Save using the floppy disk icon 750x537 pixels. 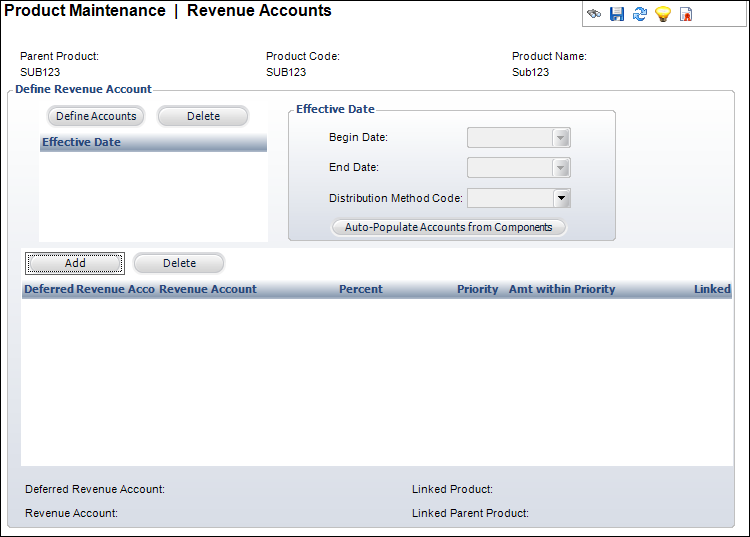[x=617, y=14]
